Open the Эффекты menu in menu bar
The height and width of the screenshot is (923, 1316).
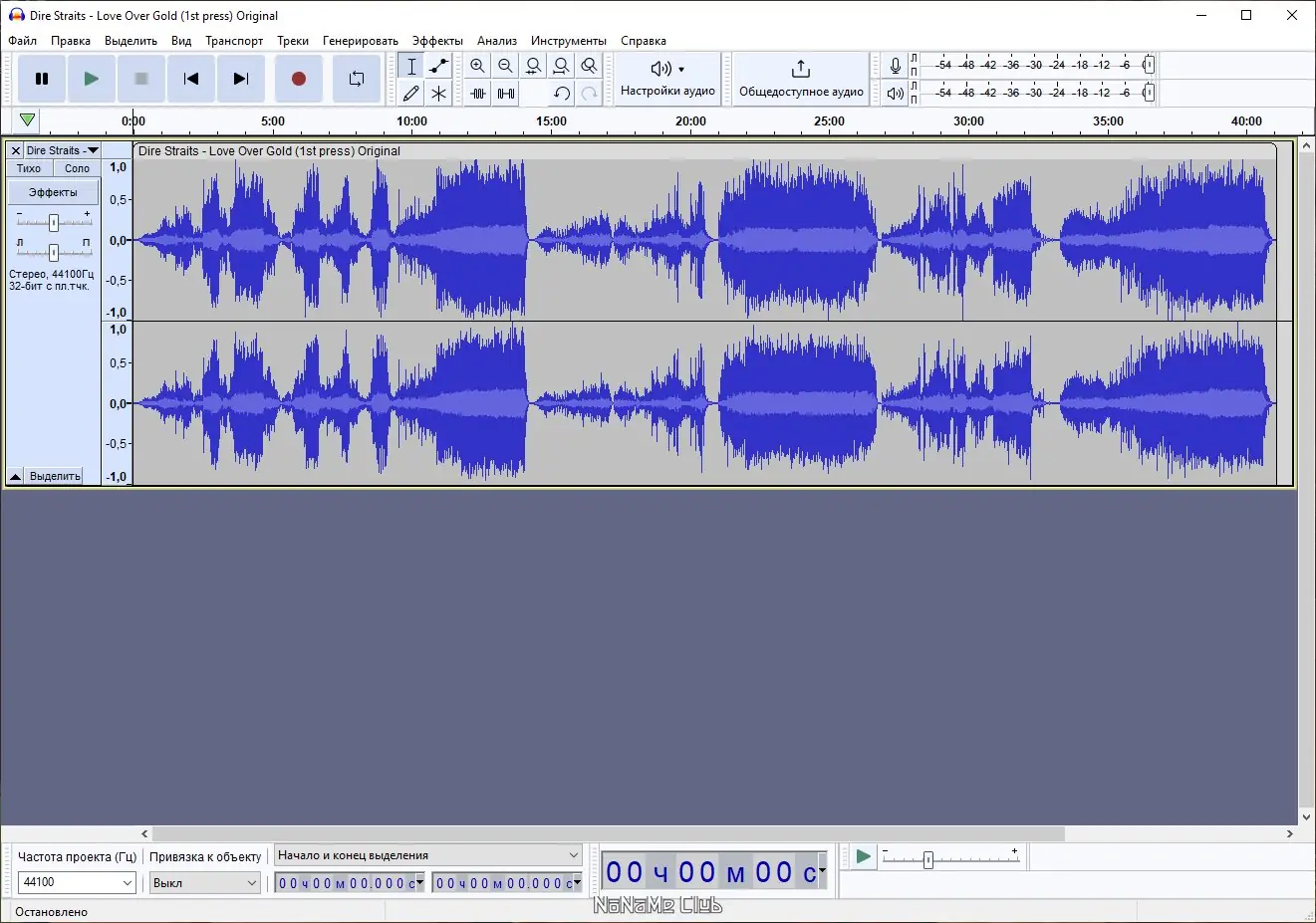click(x=437, y=41)
